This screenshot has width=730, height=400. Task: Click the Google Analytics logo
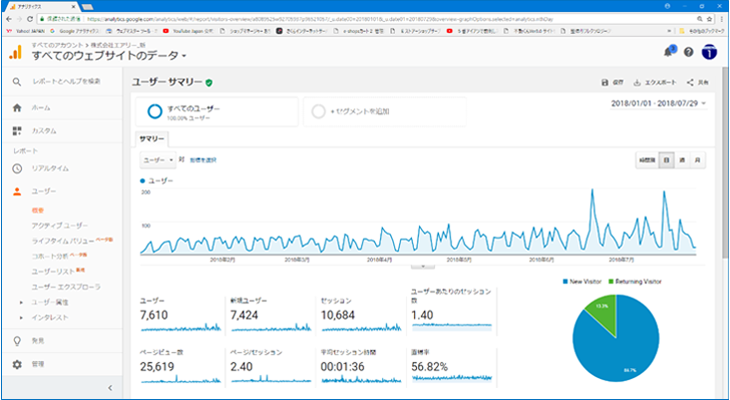[15, 52]
